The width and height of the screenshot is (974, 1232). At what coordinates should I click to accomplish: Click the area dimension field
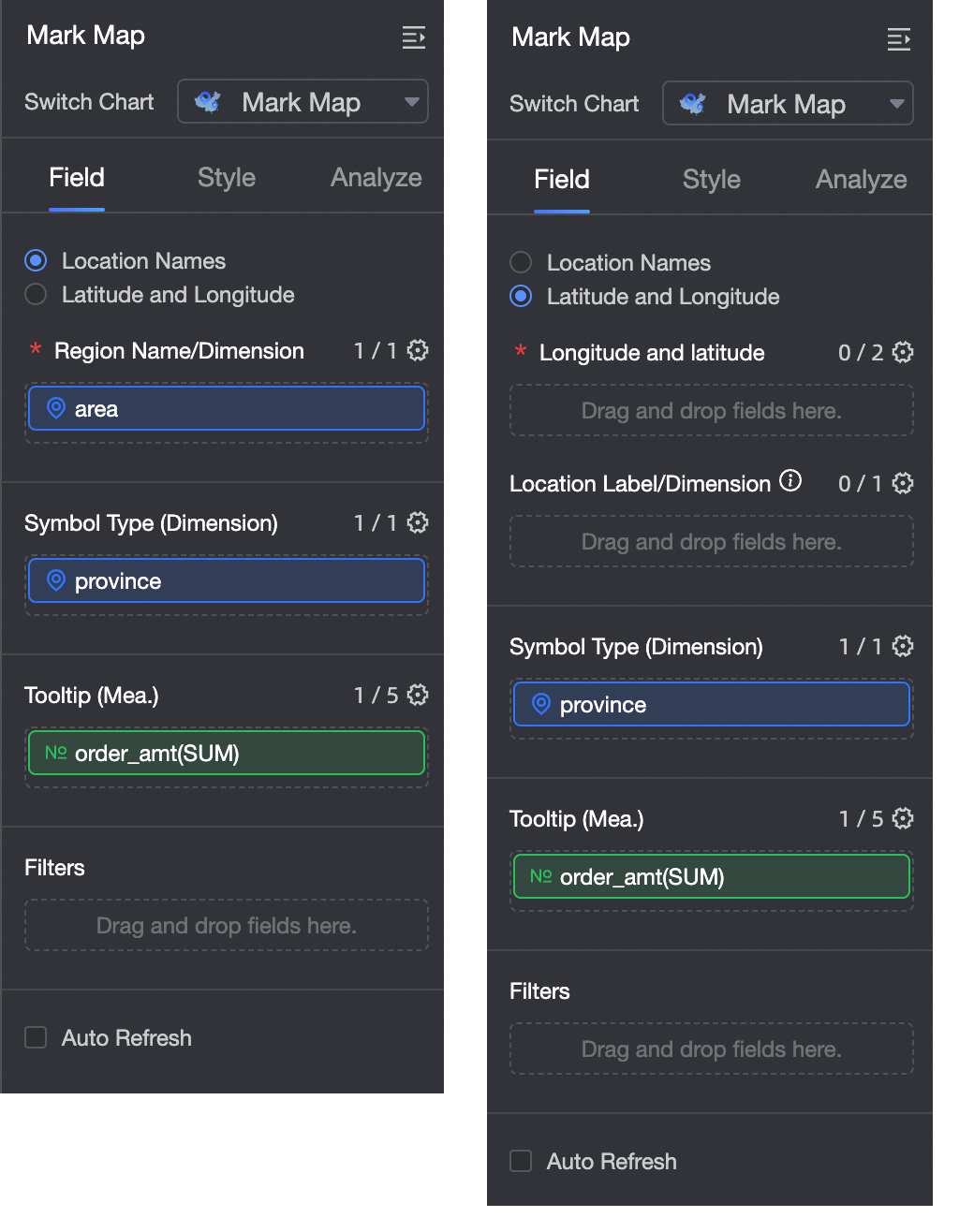[227, 409]
